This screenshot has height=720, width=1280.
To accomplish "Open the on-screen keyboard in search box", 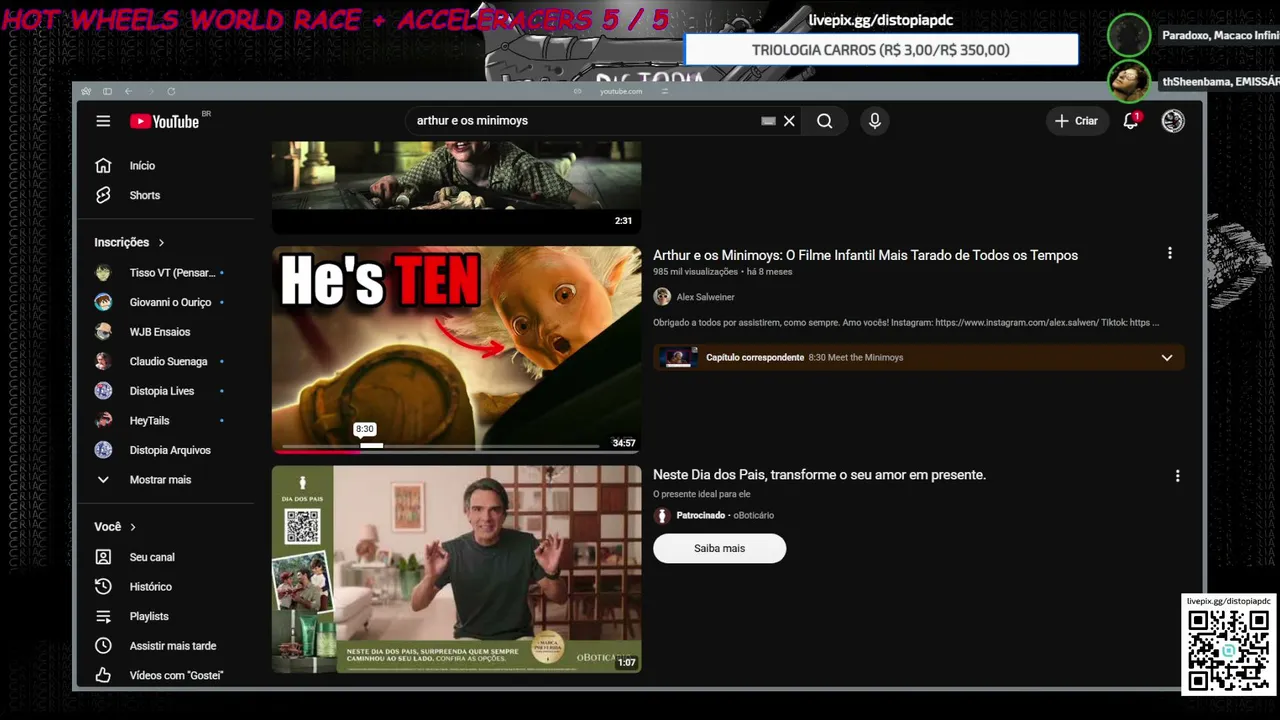I will tap(768, 121).
